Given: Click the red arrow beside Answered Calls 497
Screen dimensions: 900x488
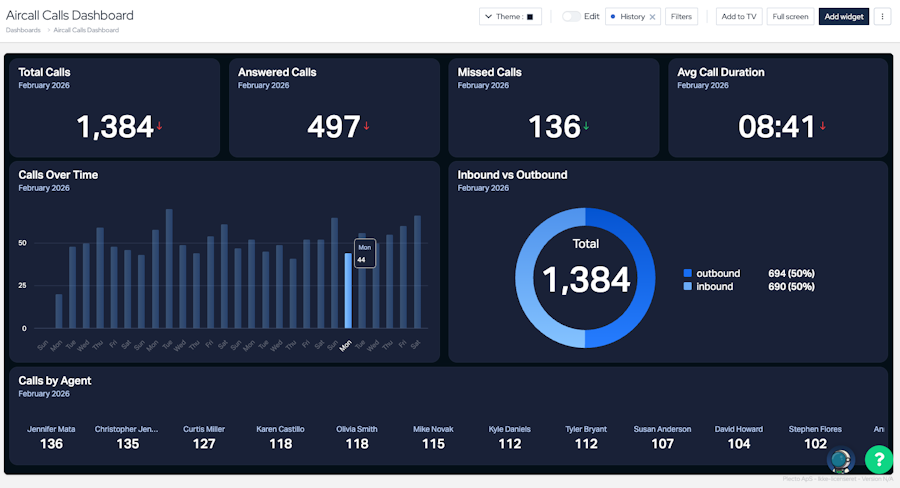Looking at the screenshot, I should pos(366,126).
